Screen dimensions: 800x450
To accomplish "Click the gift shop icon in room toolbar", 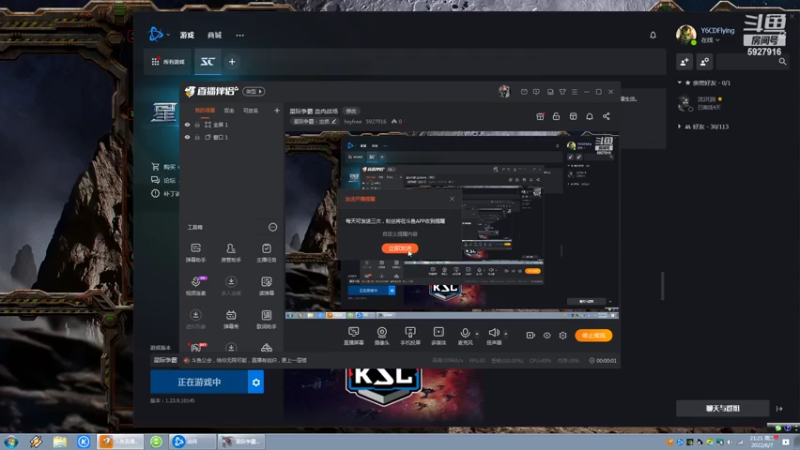I will point(540,116).
